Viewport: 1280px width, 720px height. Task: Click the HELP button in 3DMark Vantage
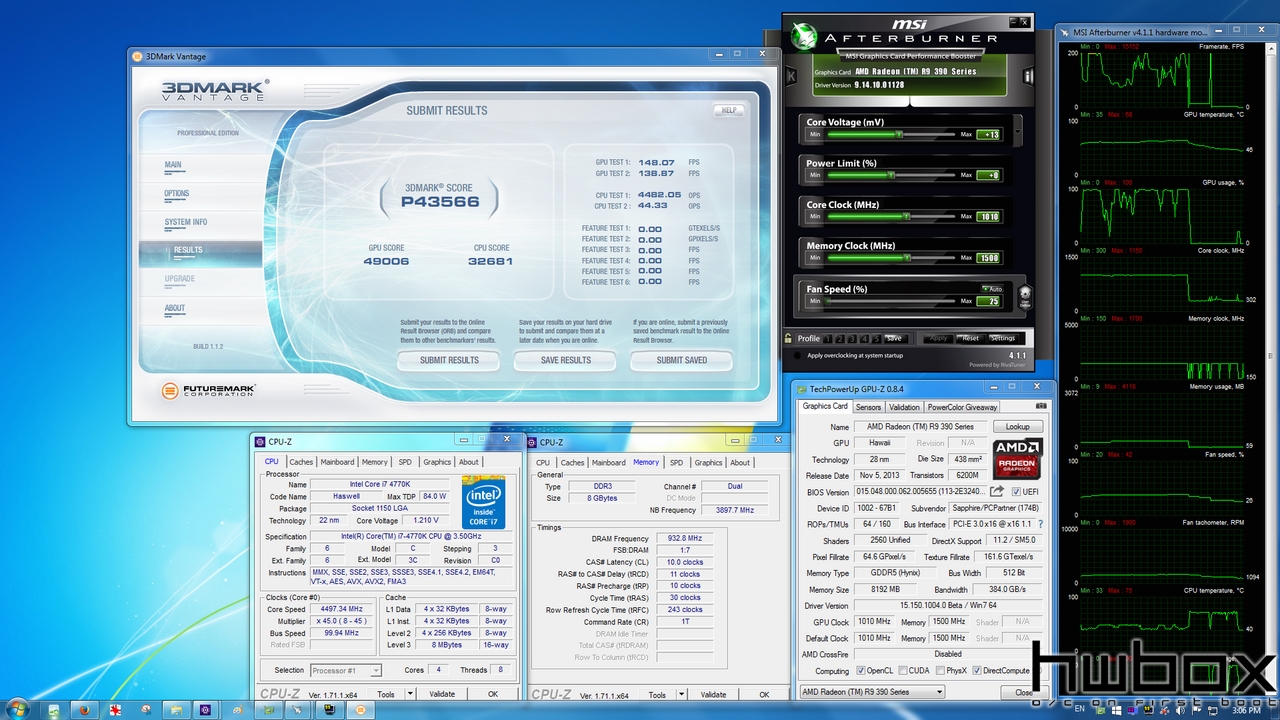729,110
